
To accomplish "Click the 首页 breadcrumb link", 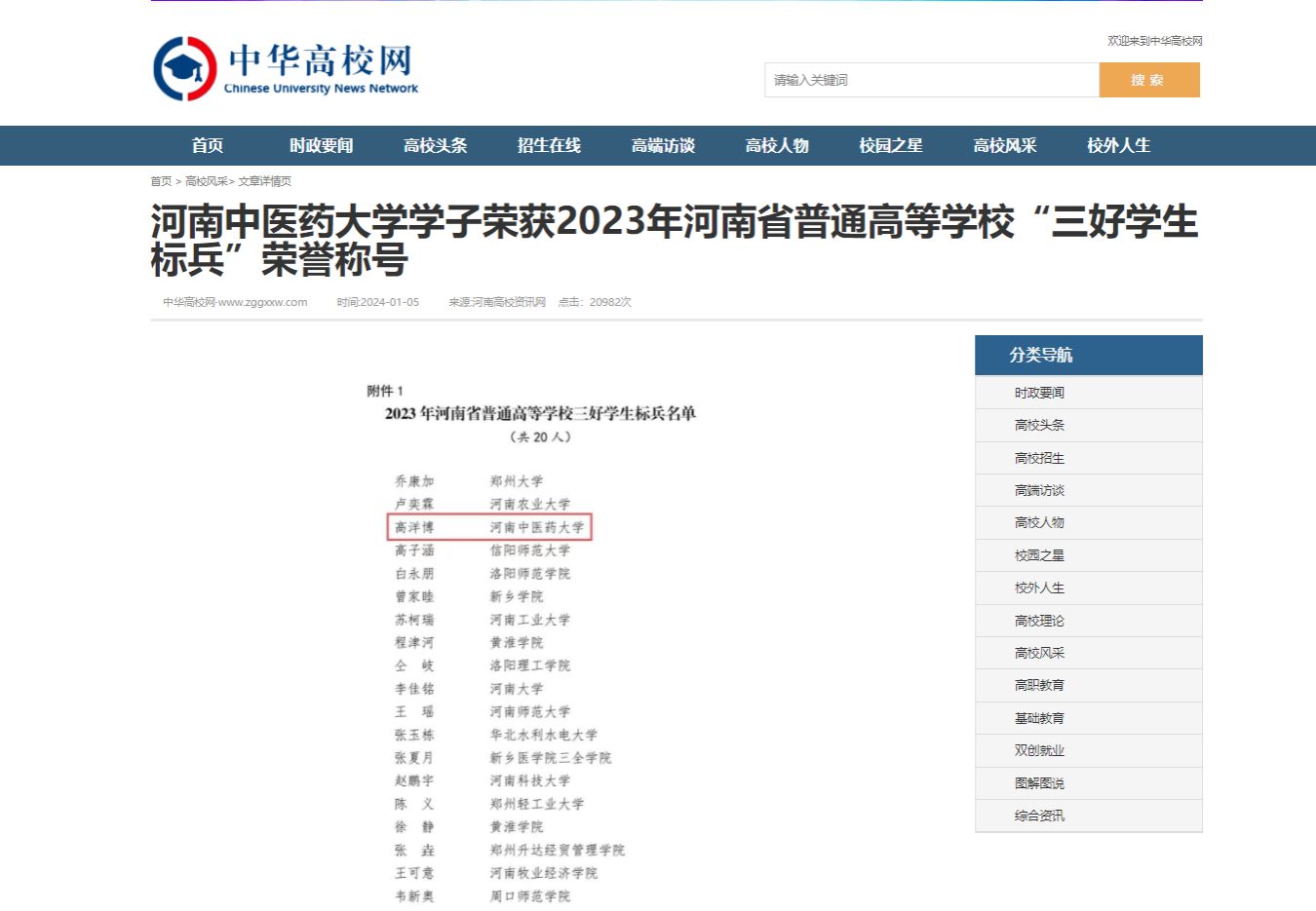I will (x=161, y=181).
